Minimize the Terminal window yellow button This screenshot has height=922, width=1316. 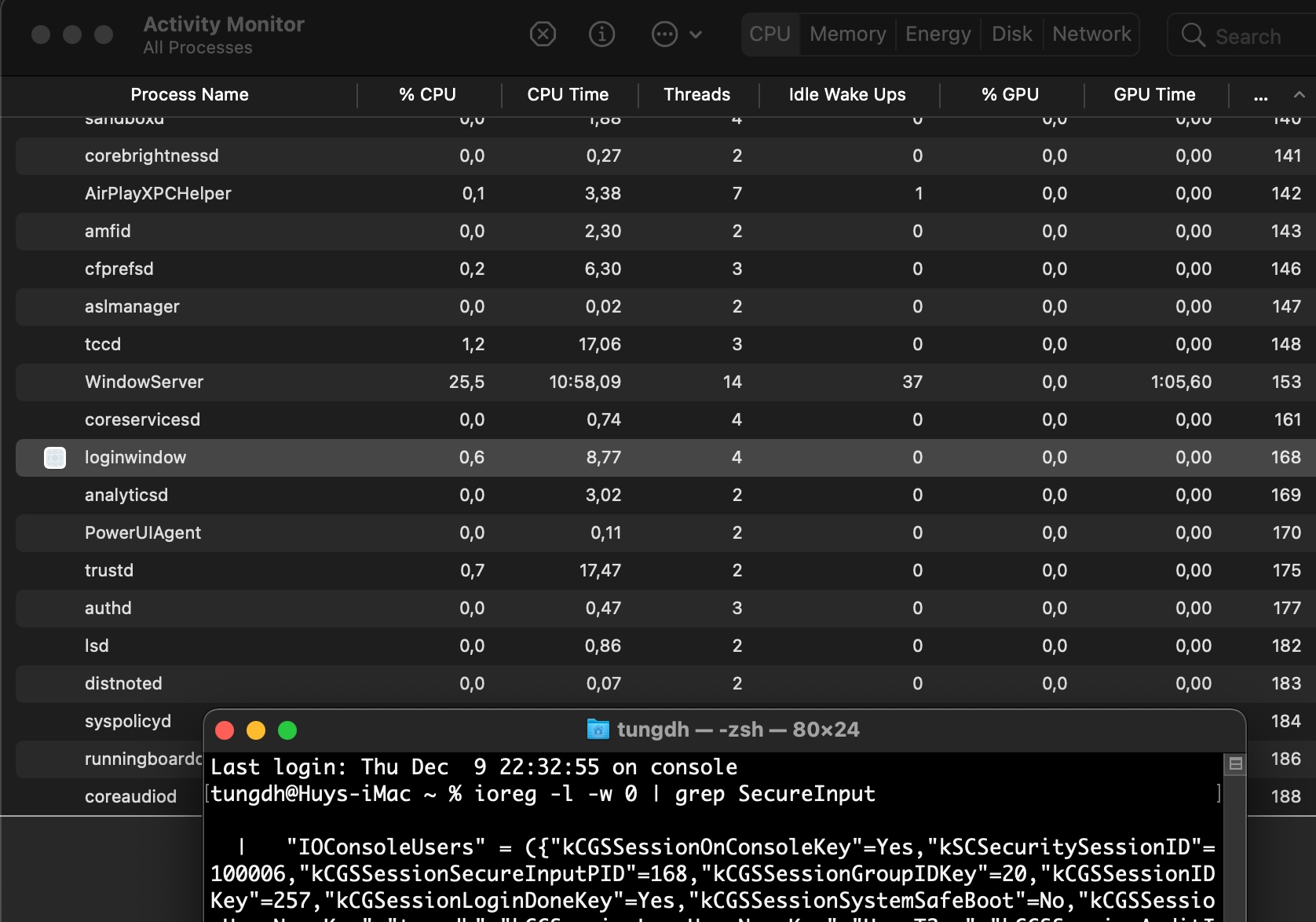[256, 730]
